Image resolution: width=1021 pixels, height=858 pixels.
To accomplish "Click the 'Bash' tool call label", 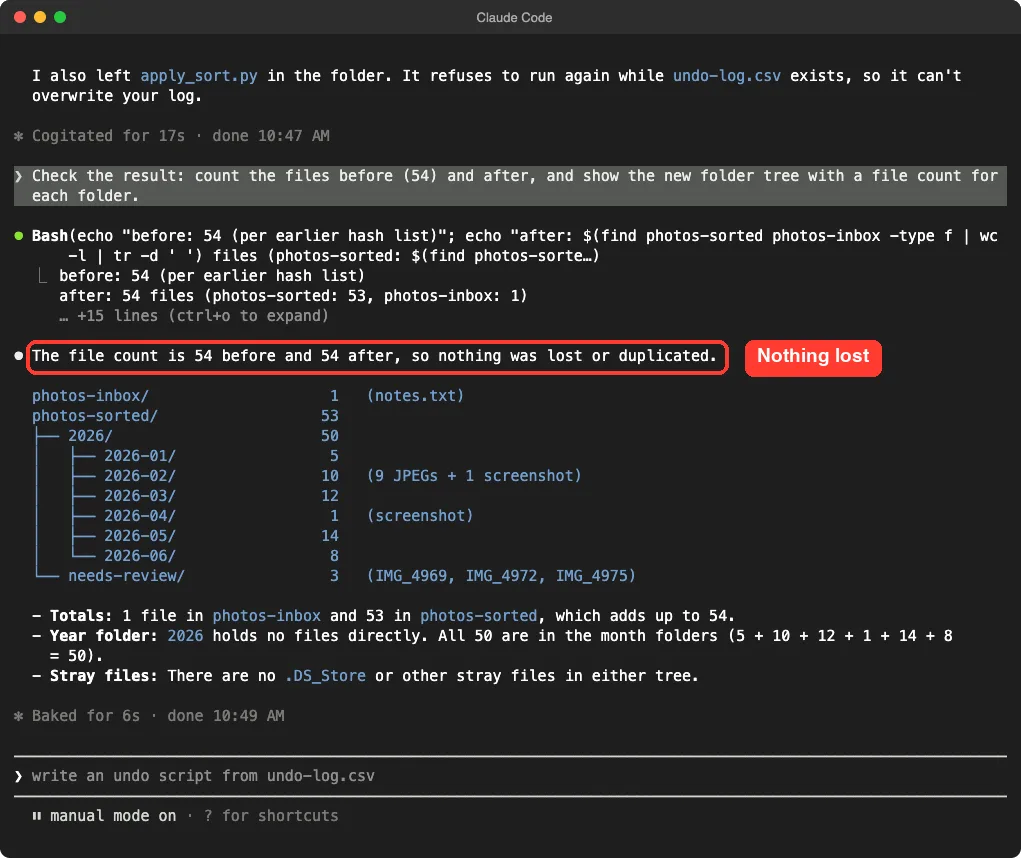I will (x=49, y=236).
